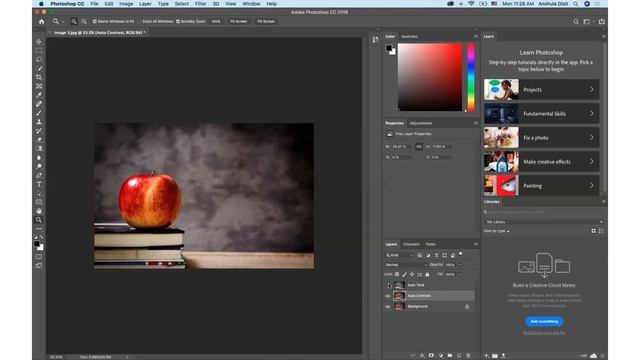Select the Zoom tool in toolbar
Image resolution: width=640 pixels, height=360 pixels.
click(39, 220)
